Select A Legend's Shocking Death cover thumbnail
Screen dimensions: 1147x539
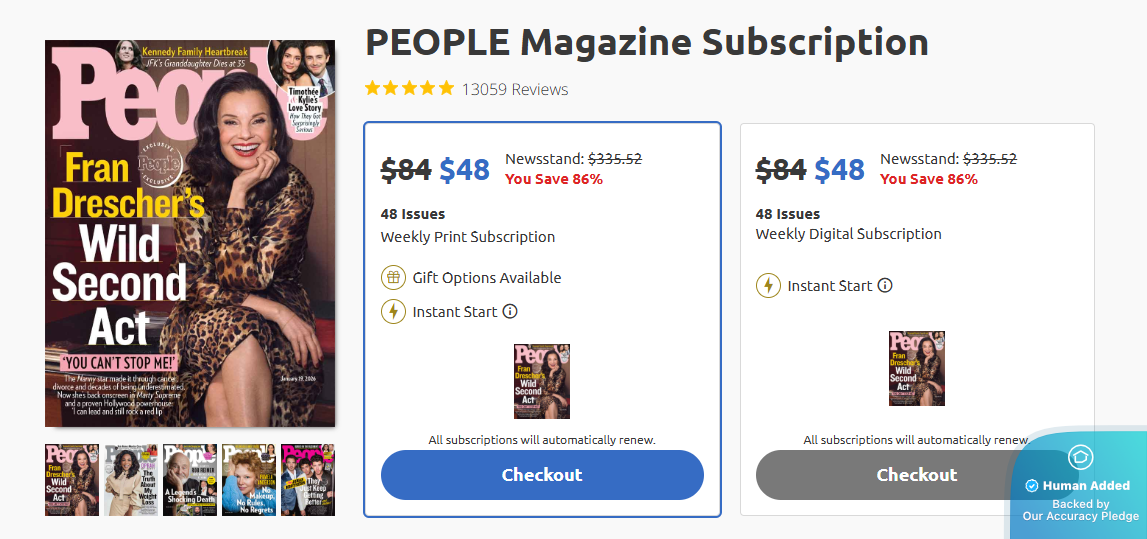point(190,480)
